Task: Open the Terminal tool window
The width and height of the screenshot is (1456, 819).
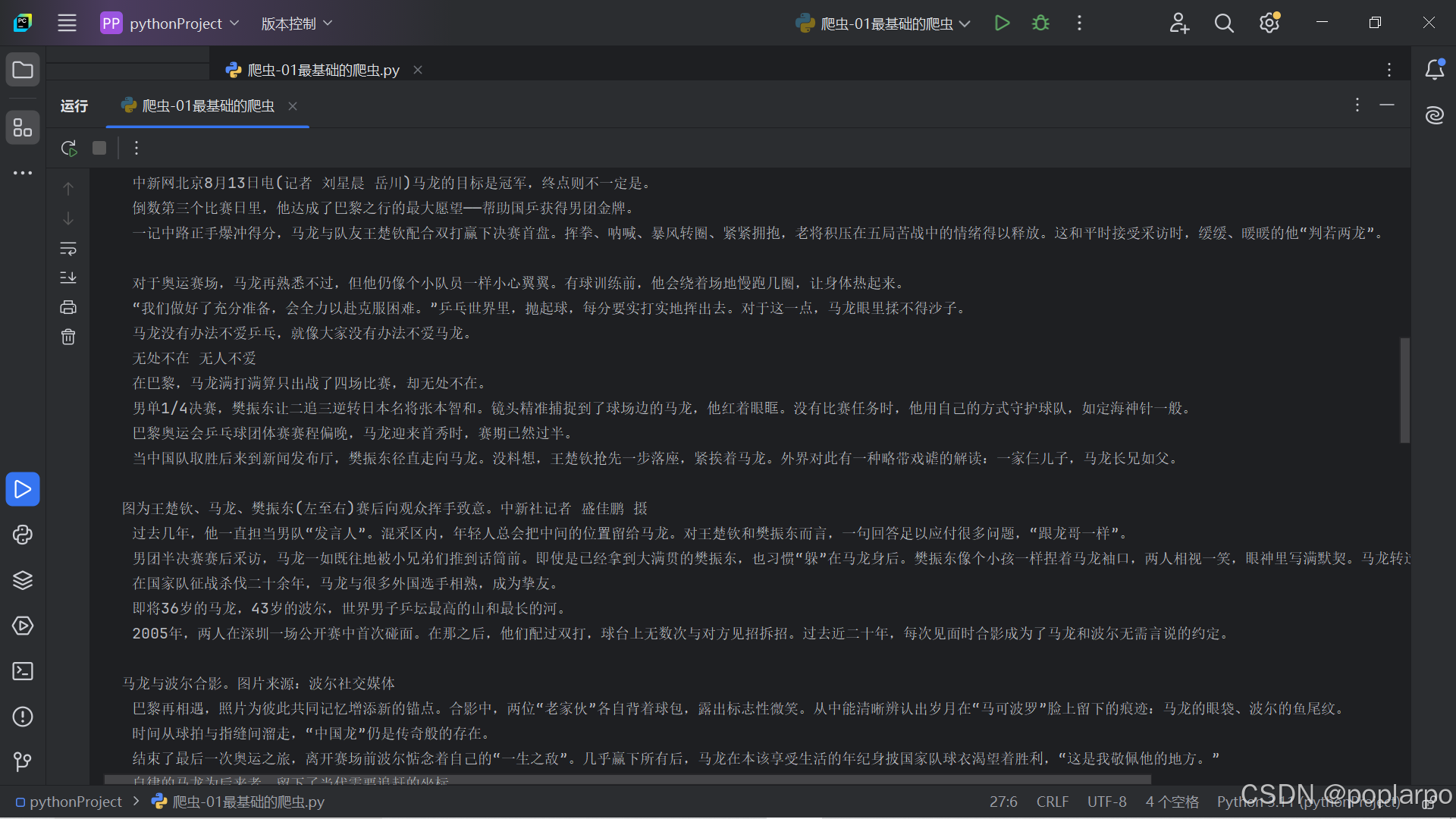Action: 23,671
